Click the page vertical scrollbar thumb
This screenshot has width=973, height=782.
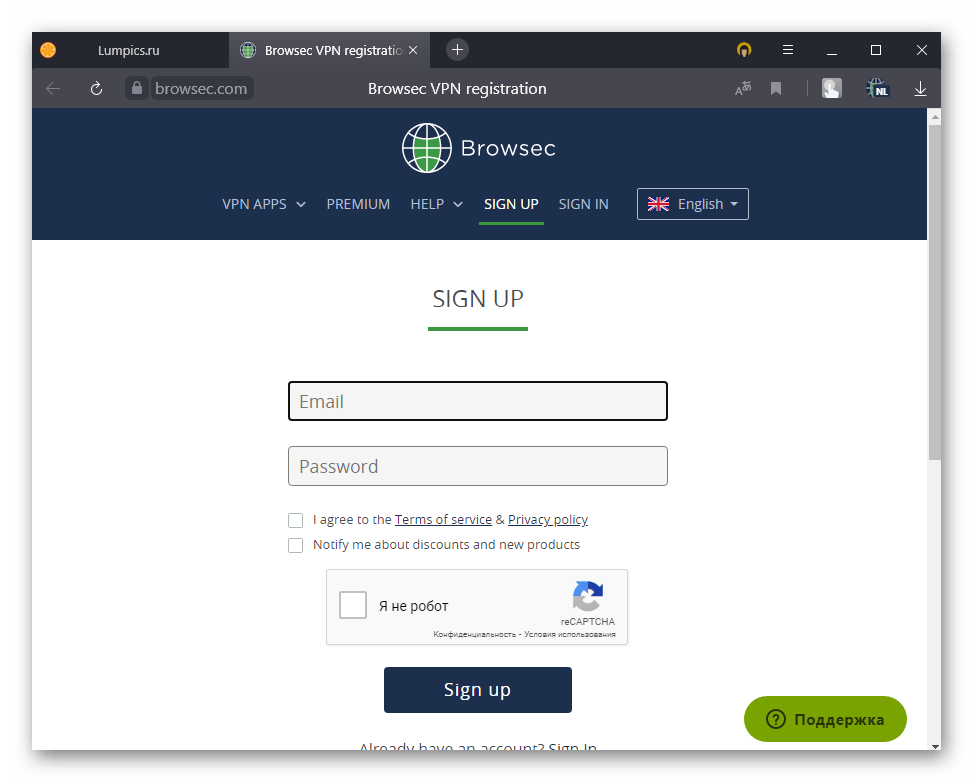pyautogui.click(x=935, y=292)
